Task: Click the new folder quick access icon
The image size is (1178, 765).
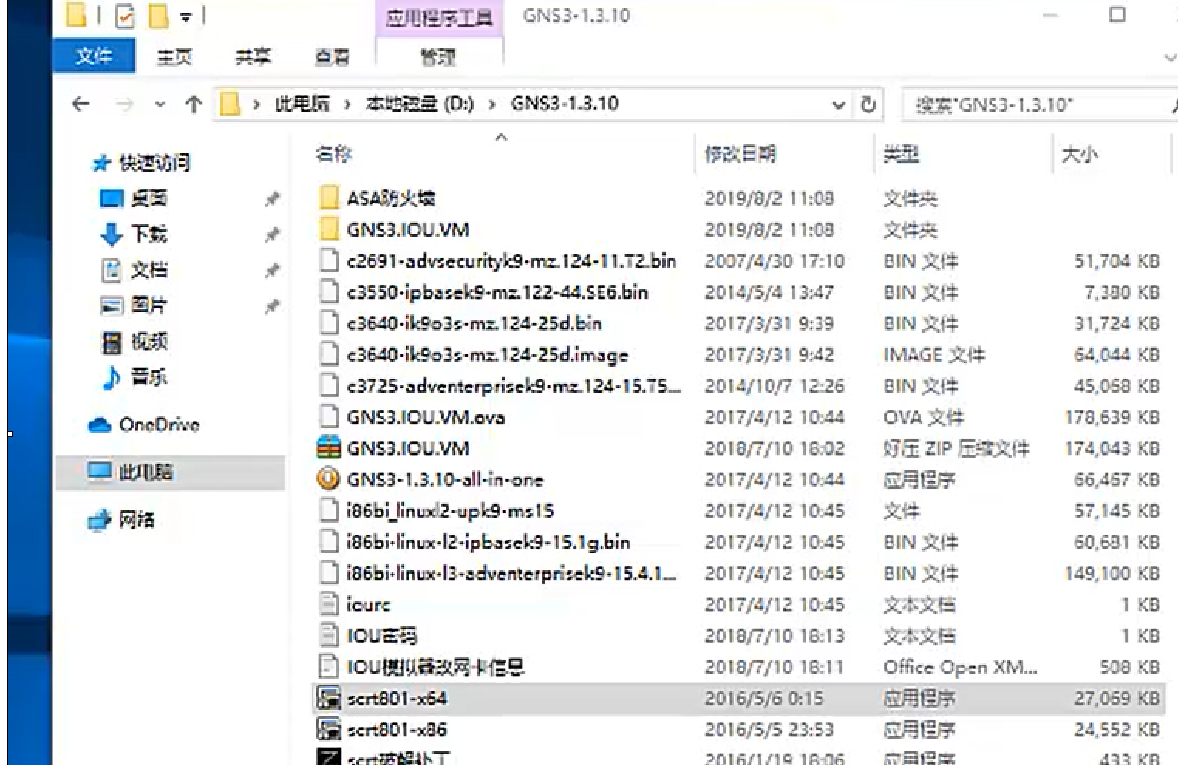Action: [158, 16]
